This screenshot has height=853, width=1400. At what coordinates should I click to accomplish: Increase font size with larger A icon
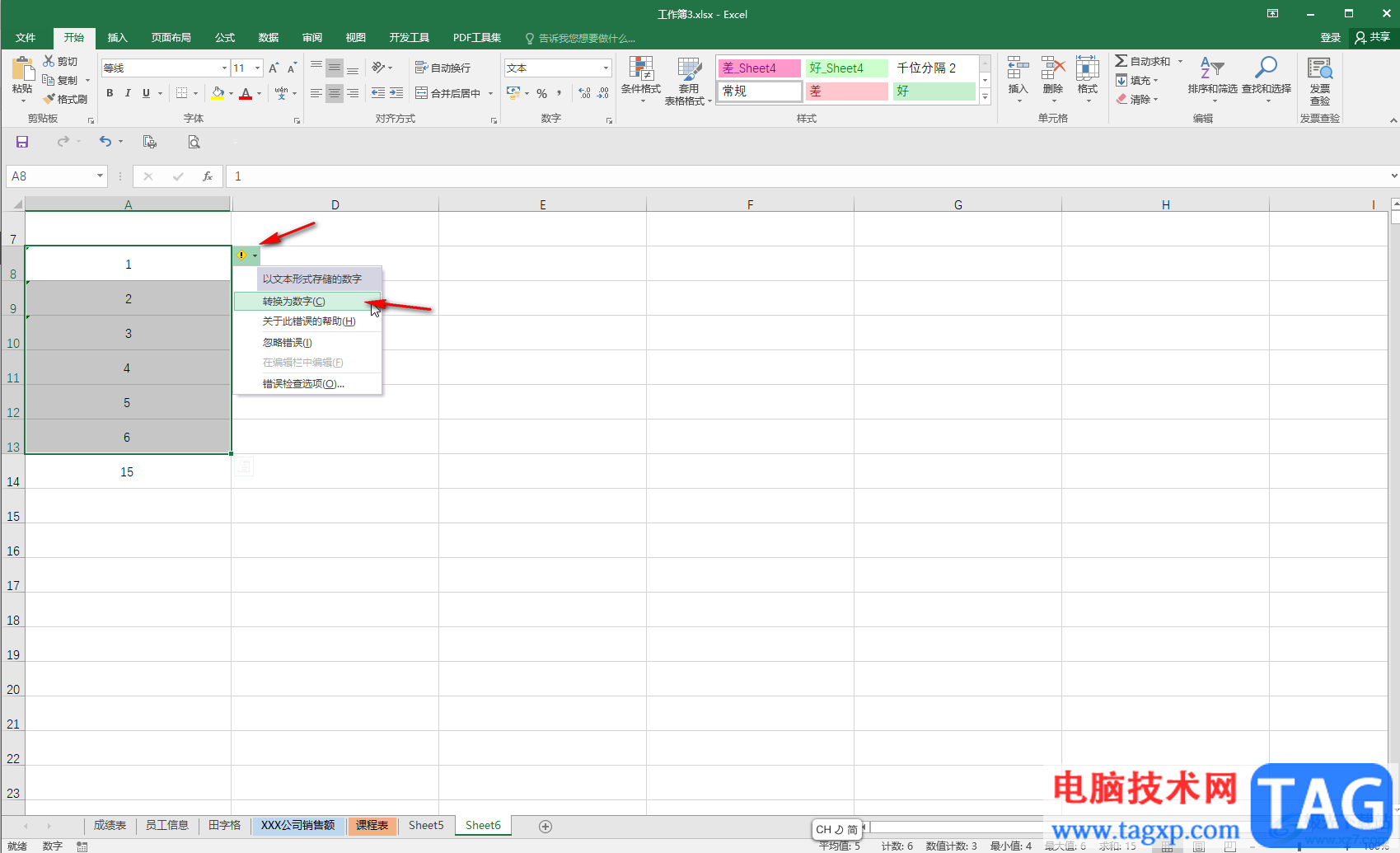click(x=274, y=68)
